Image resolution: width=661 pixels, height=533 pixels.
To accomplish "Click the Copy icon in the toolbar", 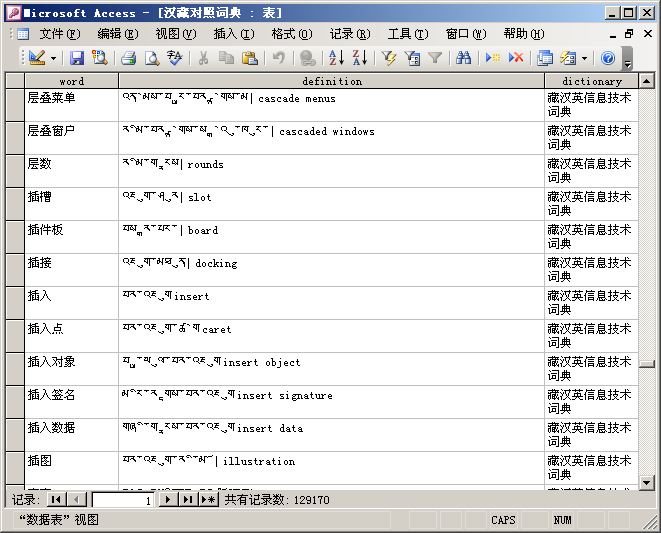I will [x=226, y=58].
